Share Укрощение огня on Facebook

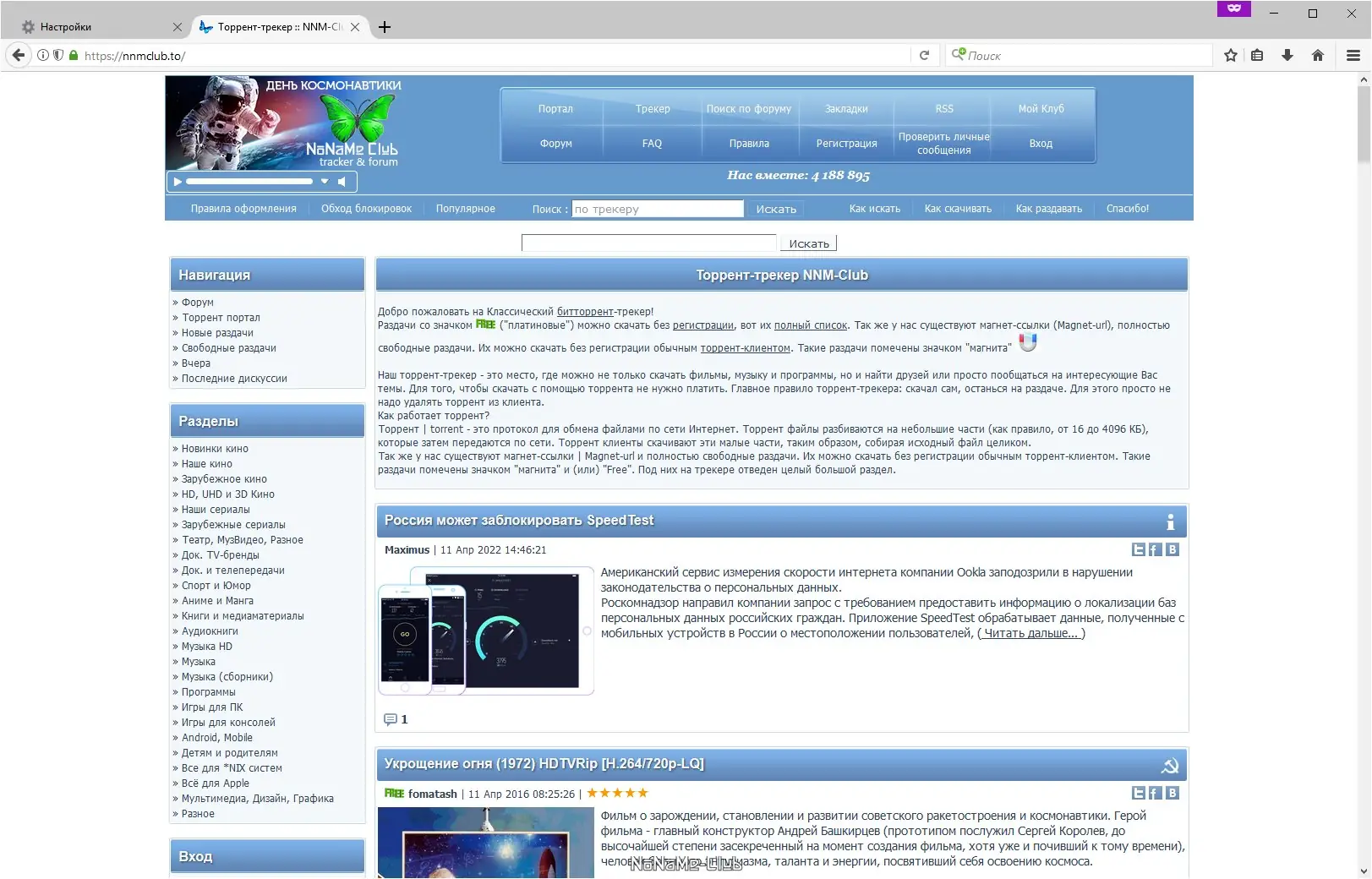pos(1156,793)
